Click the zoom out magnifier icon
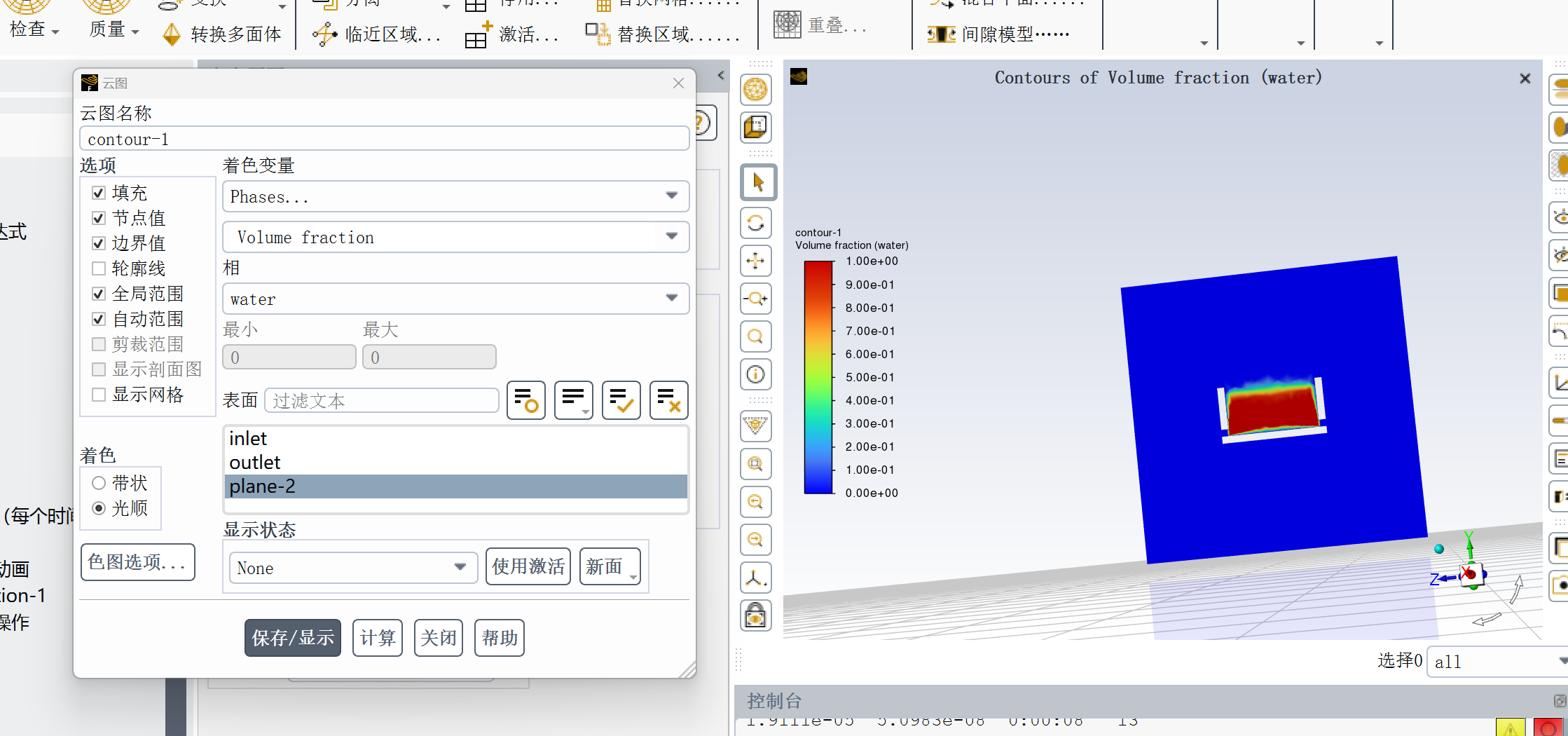 (x=755, y=540)
